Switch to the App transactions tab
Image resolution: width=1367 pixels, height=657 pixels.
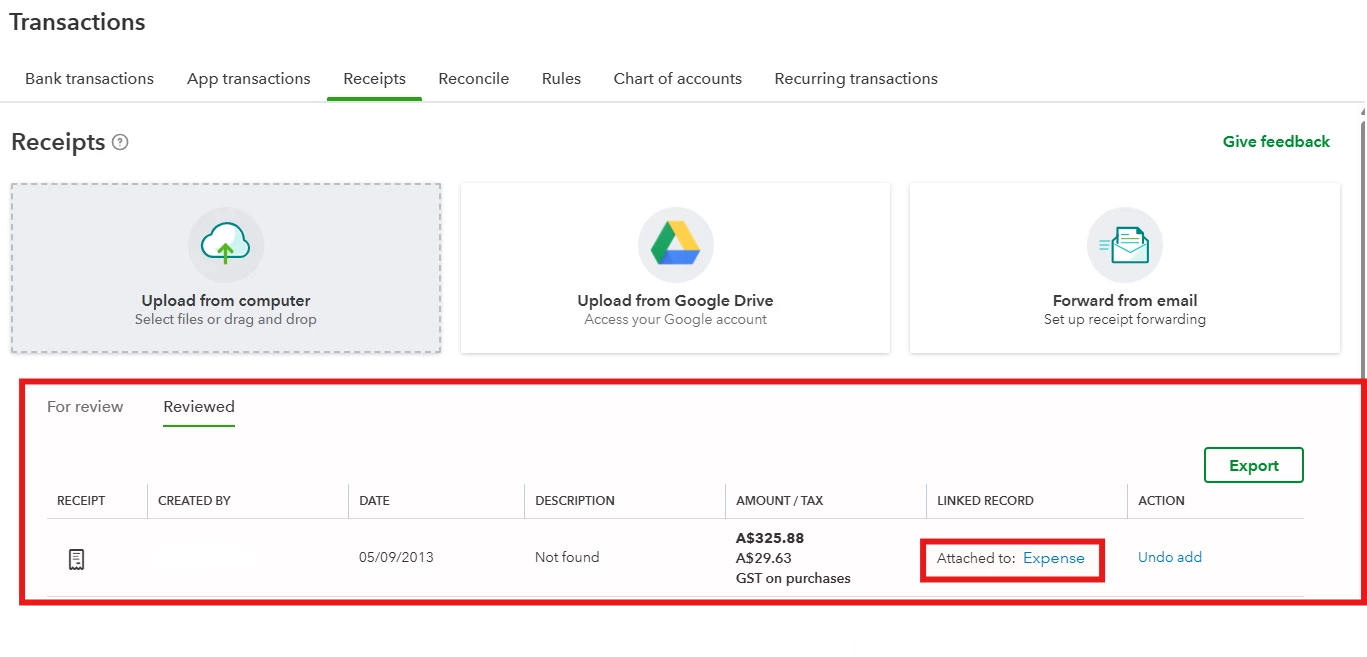pyautogui.click(x=249, y=79)
